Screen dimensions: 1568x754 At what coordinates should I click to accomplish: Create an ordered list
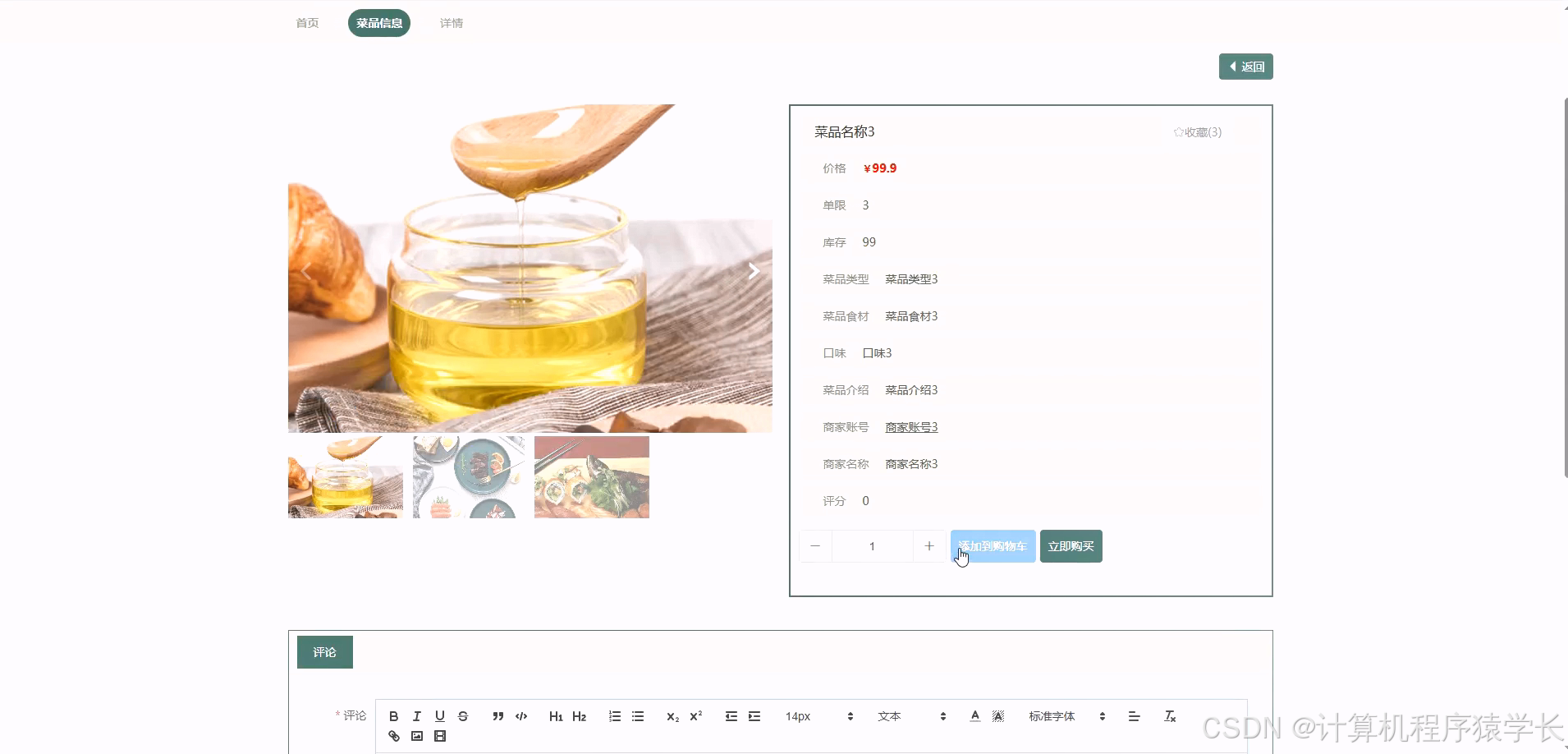pos(614,715)
